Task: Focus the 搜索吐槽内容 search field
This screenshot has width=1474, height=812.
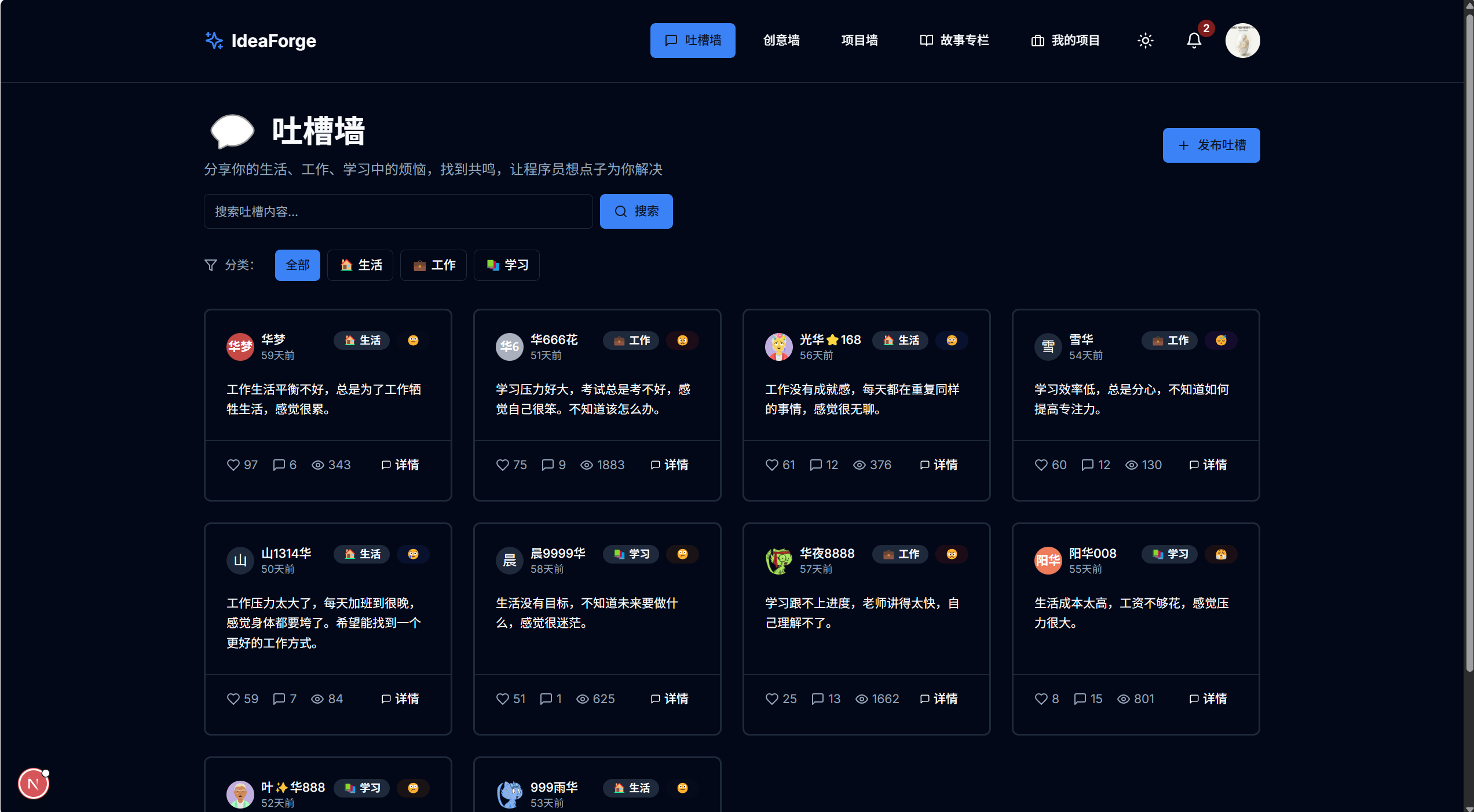Action: 398,211
